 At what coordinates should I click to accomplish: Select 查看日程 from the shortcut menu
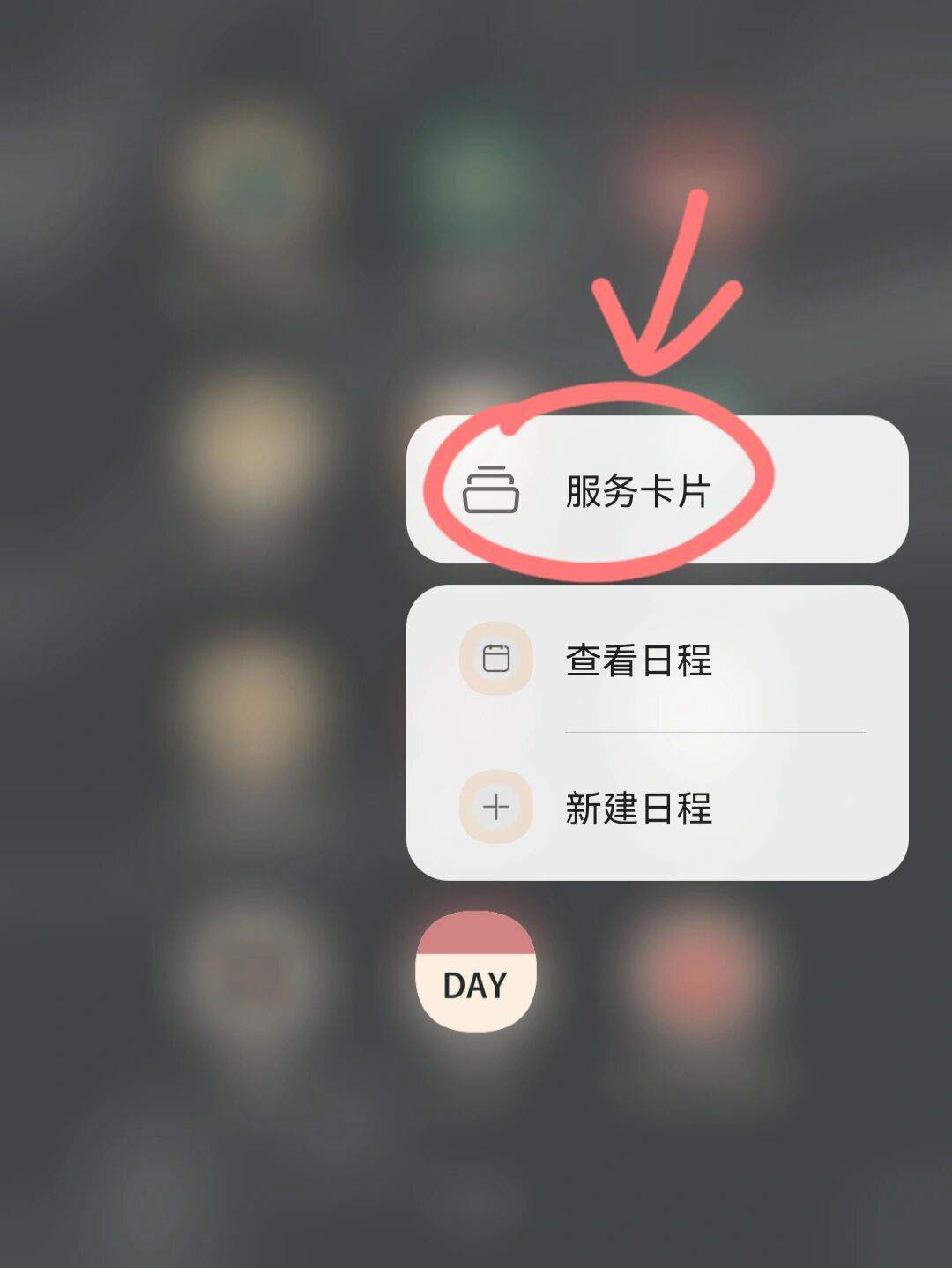coord(657,659)
